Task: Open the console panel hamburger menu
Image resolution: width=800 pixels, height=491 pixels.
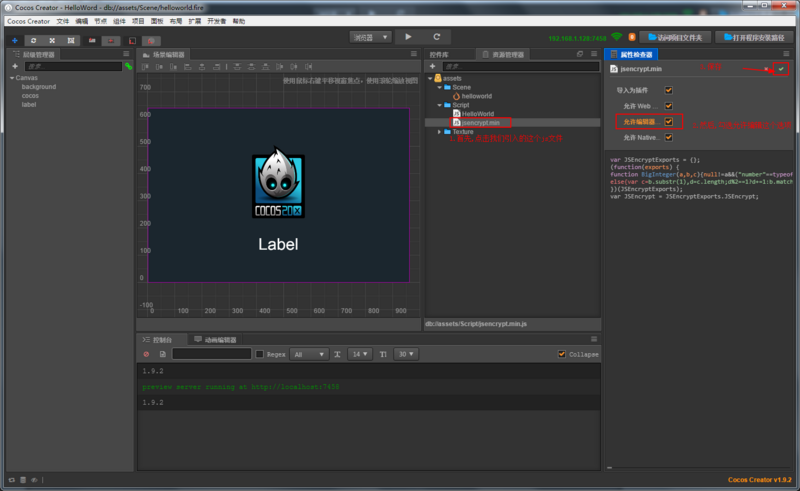Action: click(594, 339)
